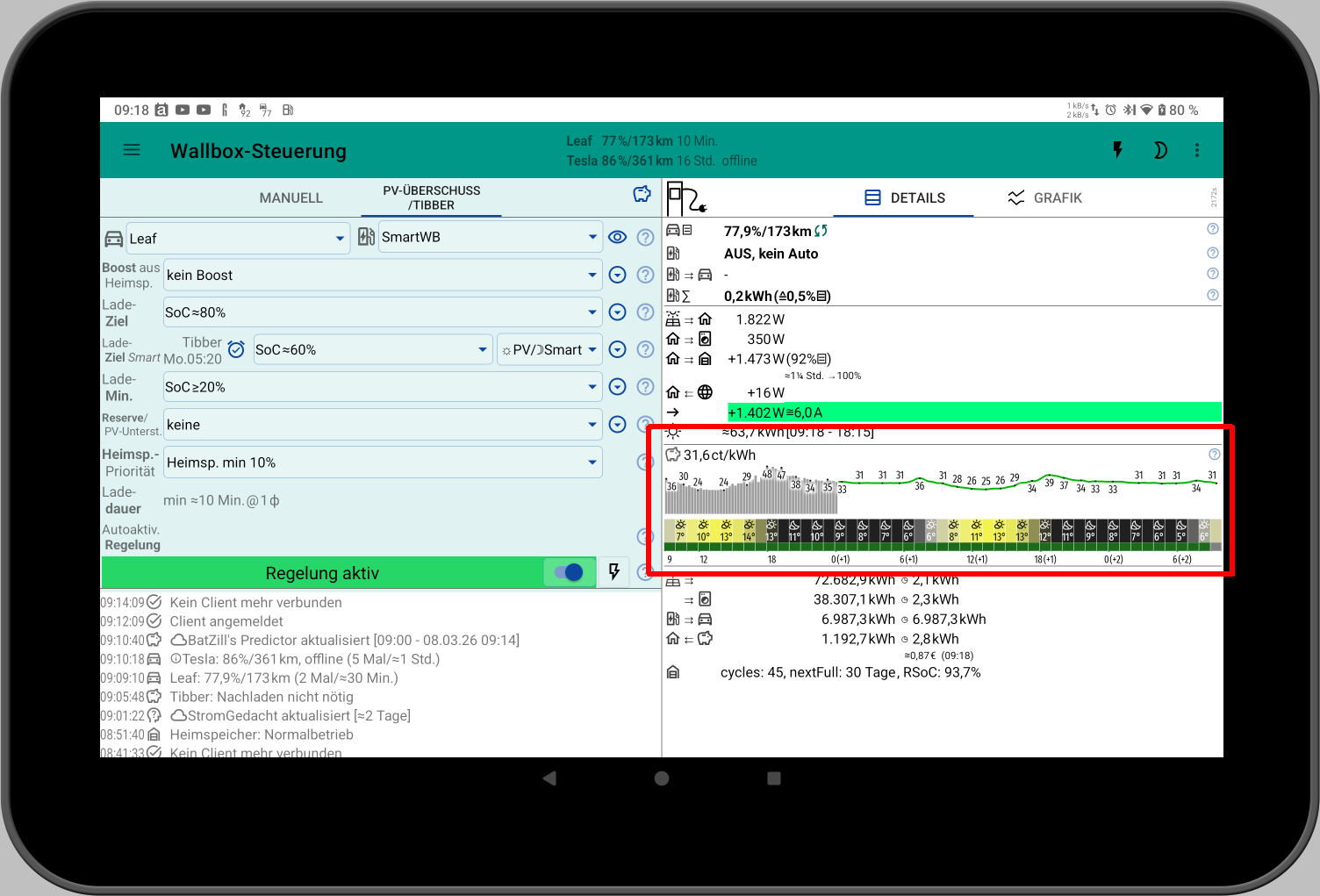Image resolution: width=1320 pixels, height=896 pixels.
Task: Switch to dark mode via the moon icon
Action: [x=1160, y=149]
